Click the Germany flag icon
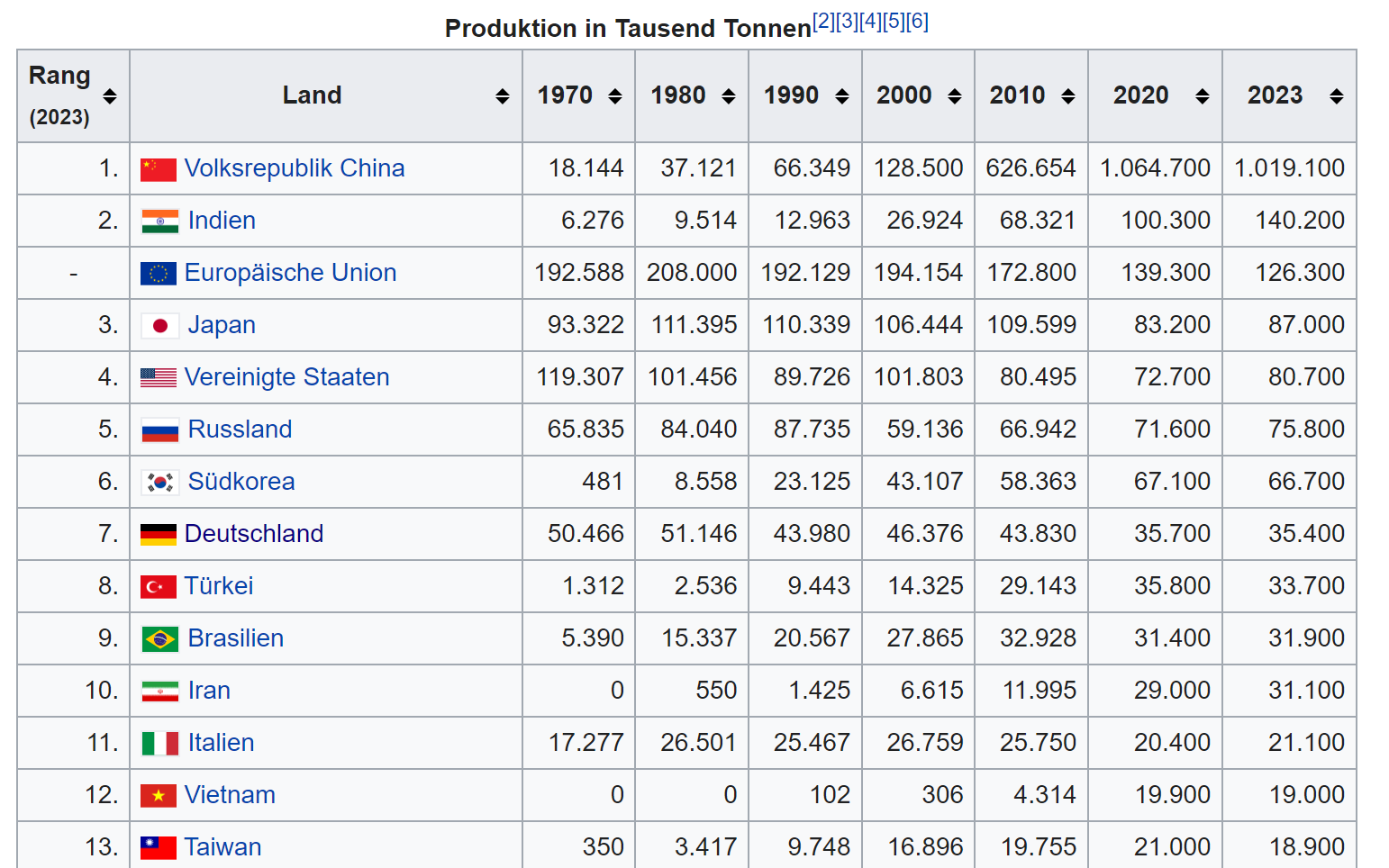 pyautogui.click(x=159, y=535)
